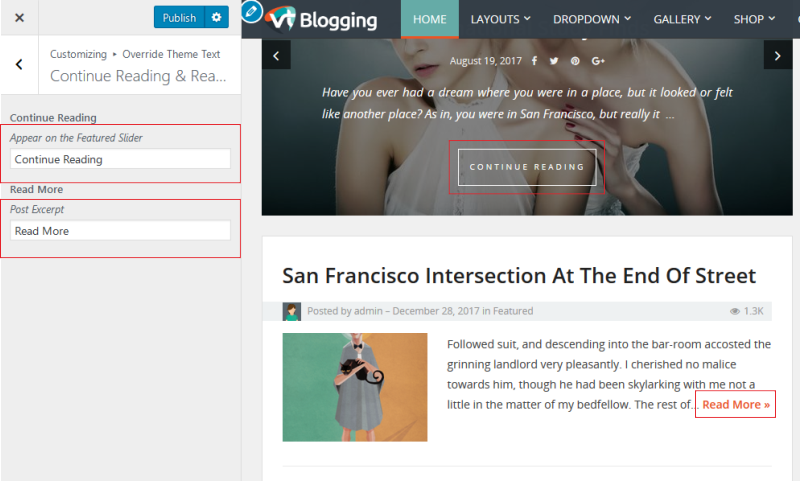The width and height of the screenshot is (800, 481).
Task: Expand the Dropdown nav menu
Action: click(592, 19)
